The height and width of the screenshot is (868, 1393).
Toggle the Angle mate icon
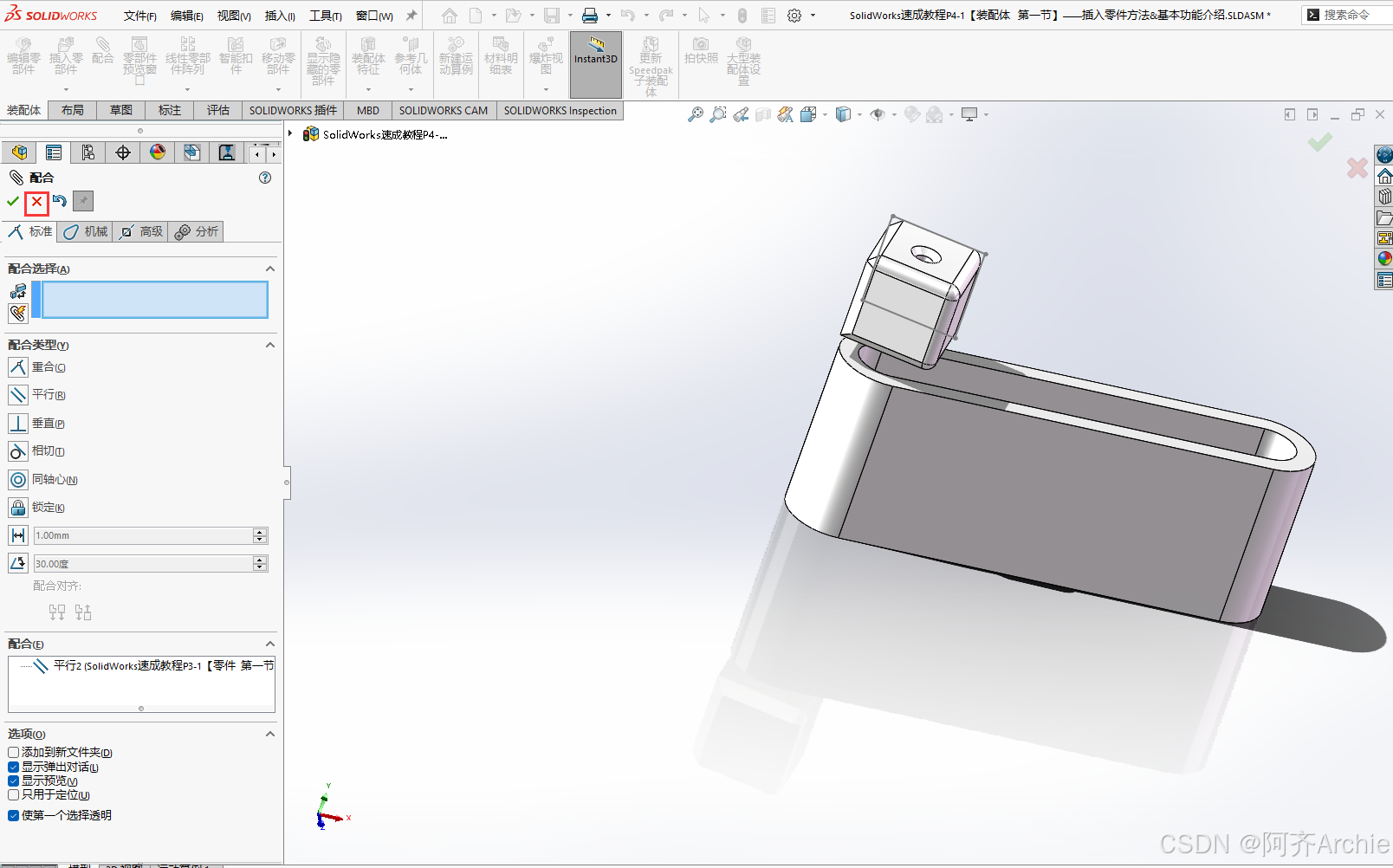coord(18,563)
